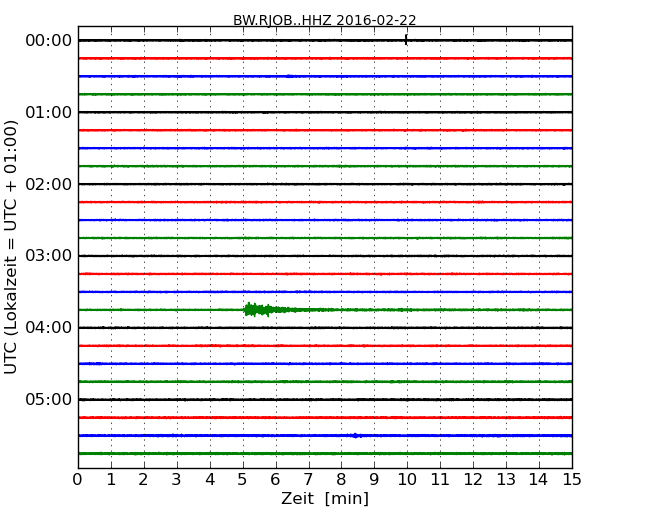Click the x-axis tick label 0
This screenshot has height=520, width=650.
[78, 479]
